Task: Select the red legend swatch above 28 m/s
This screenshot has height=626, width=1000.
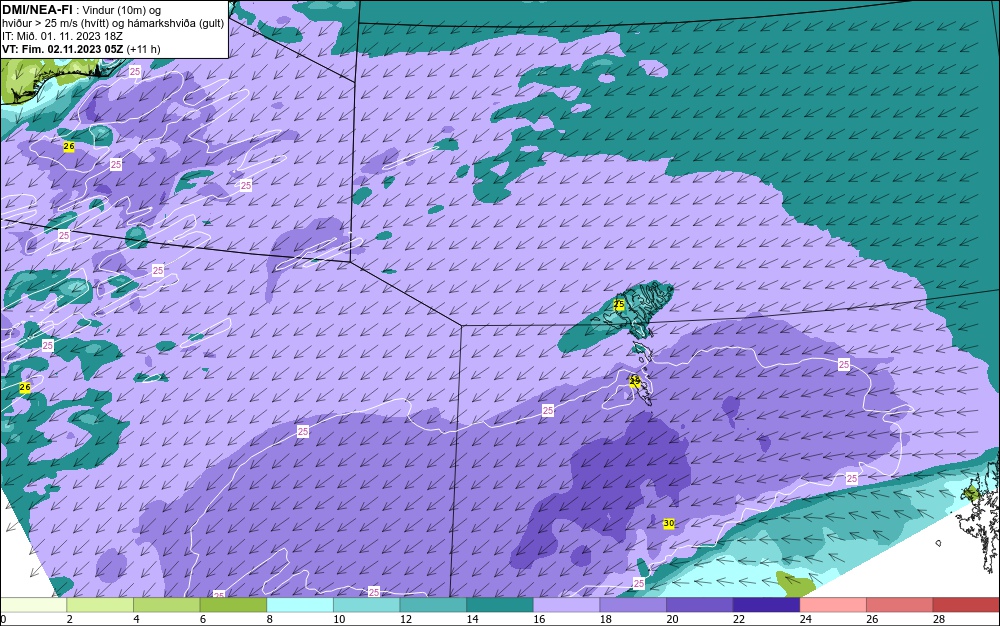Action: pos(966,605)
